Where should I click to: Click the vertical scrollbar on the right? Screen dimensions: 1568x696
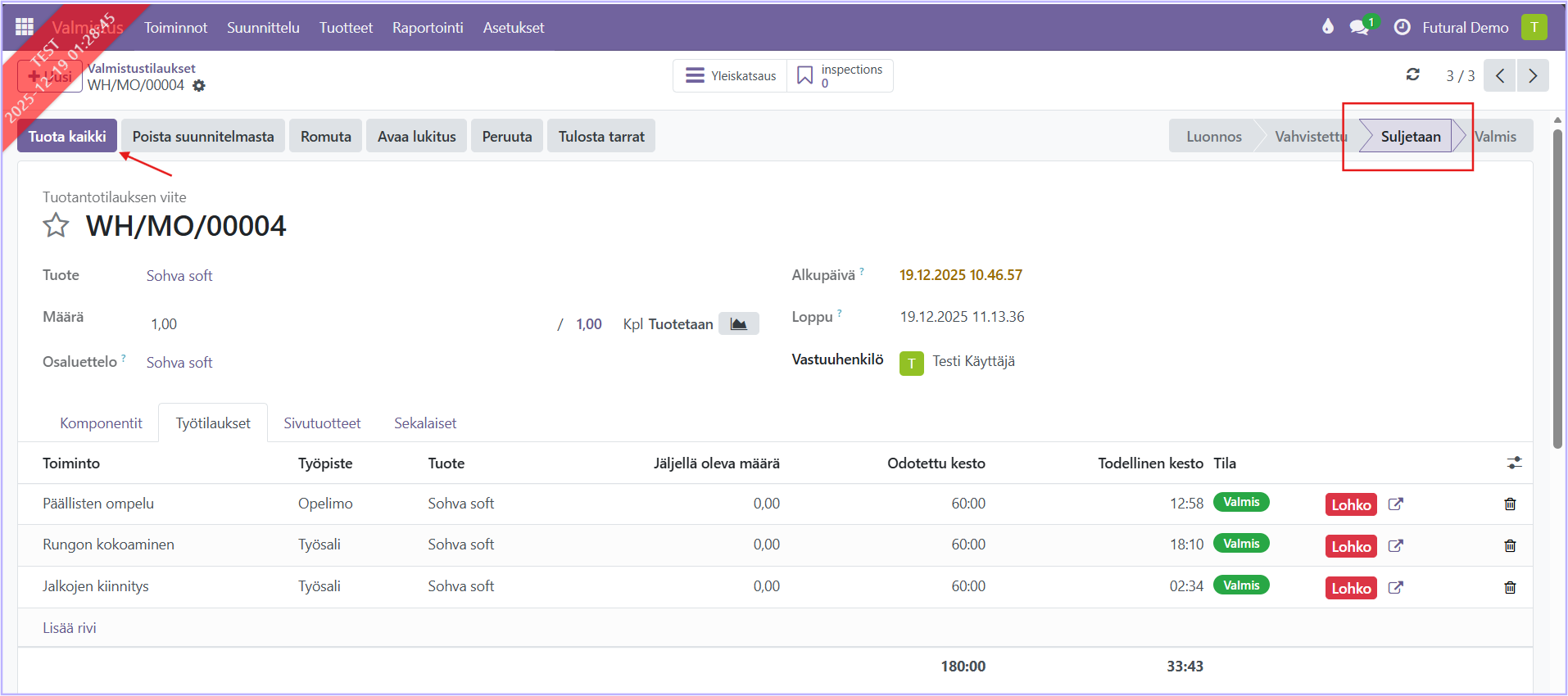pos(1557,287)
